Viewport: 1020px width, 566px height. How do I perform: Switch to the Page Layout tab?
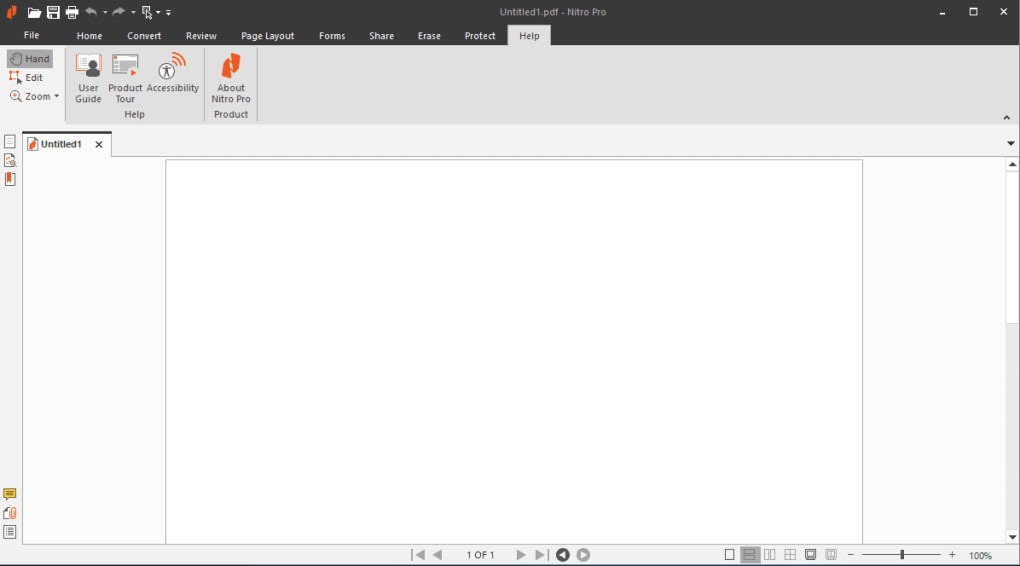[x=267, y=36]
